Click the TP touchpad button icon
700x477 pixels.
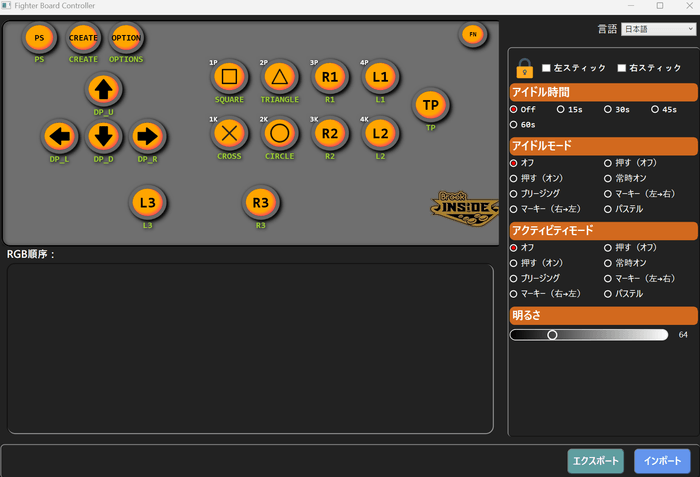pos(431,105)
